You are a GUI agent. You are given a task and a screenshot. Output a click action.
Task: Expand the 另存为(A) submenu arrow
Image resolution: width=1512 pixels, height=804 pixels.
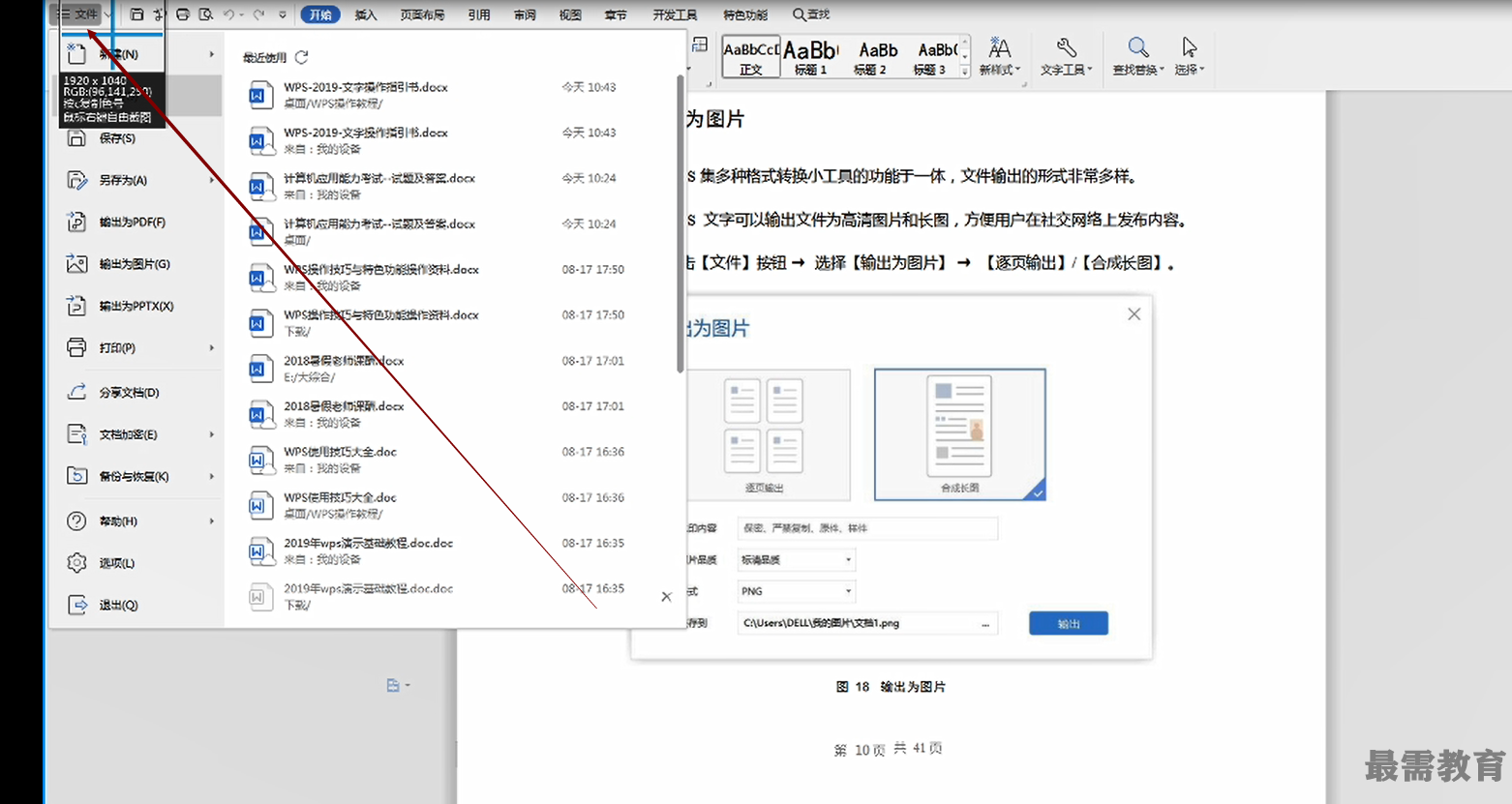[211, 180]
